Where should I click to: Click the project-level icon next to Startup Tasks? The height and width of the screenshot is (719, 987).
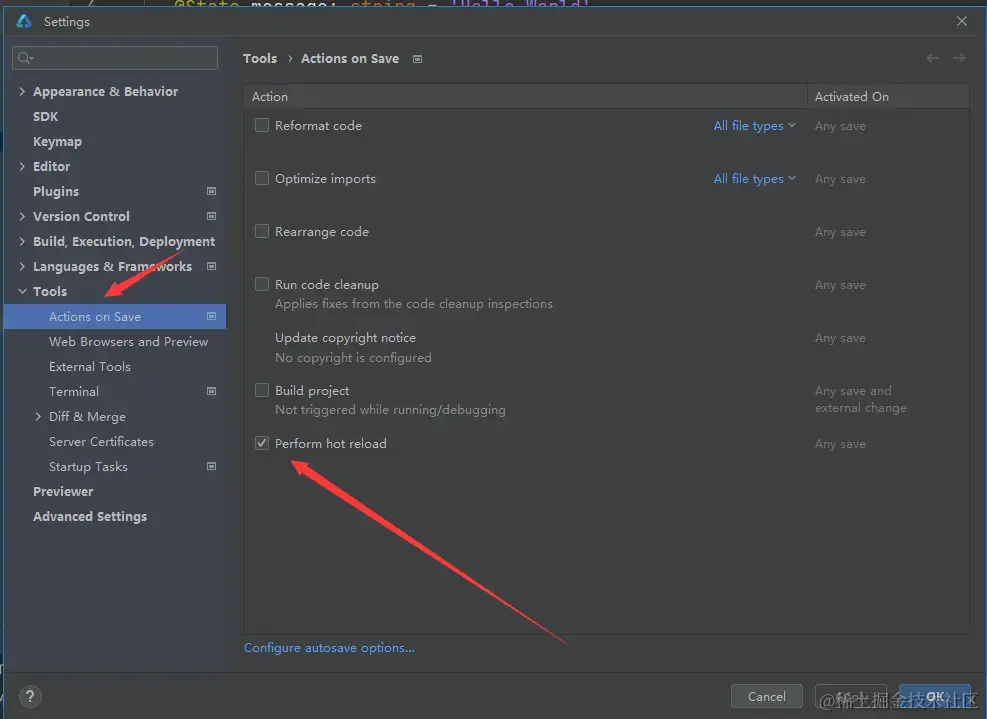pyautogui.click(x=212, y=466)
